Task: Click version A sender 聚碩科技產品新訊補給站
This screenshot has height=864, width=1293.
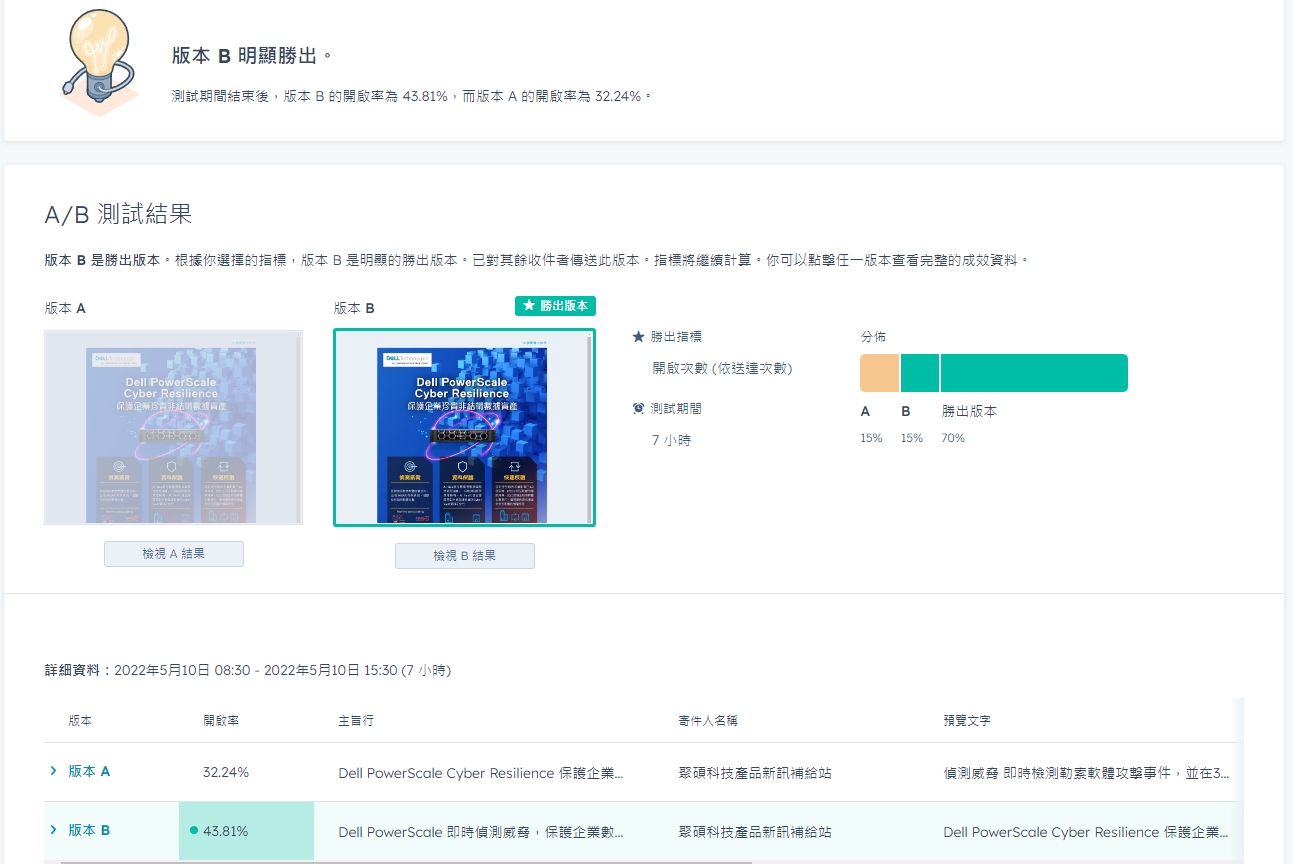Action: pyautogui.click(x=755, y=773)
